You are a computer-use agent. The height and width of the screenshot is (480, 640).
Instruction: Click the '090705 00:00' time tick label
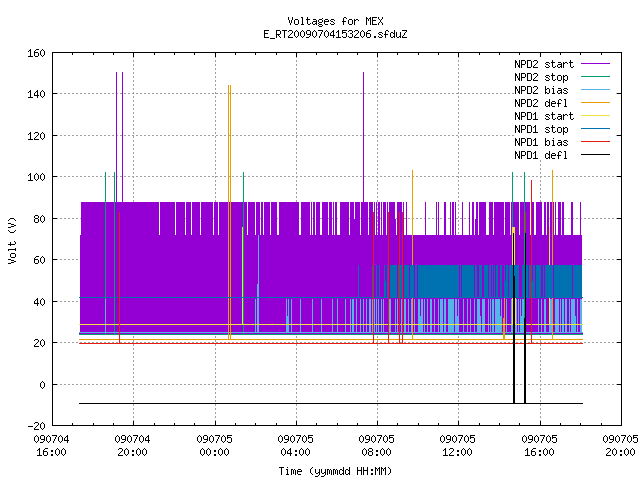point(214,446)
